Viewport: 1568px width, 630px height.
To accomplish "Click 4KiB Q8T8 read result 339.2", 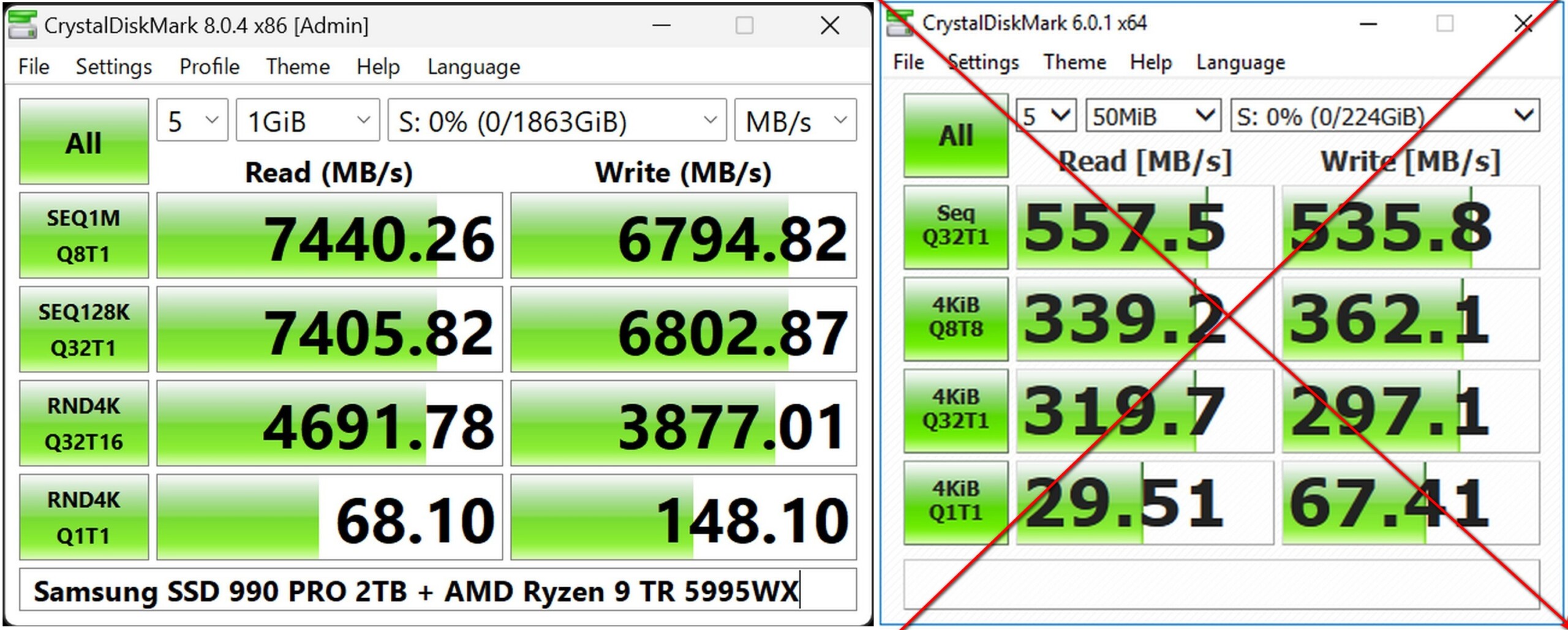I will pos(1145,319).
